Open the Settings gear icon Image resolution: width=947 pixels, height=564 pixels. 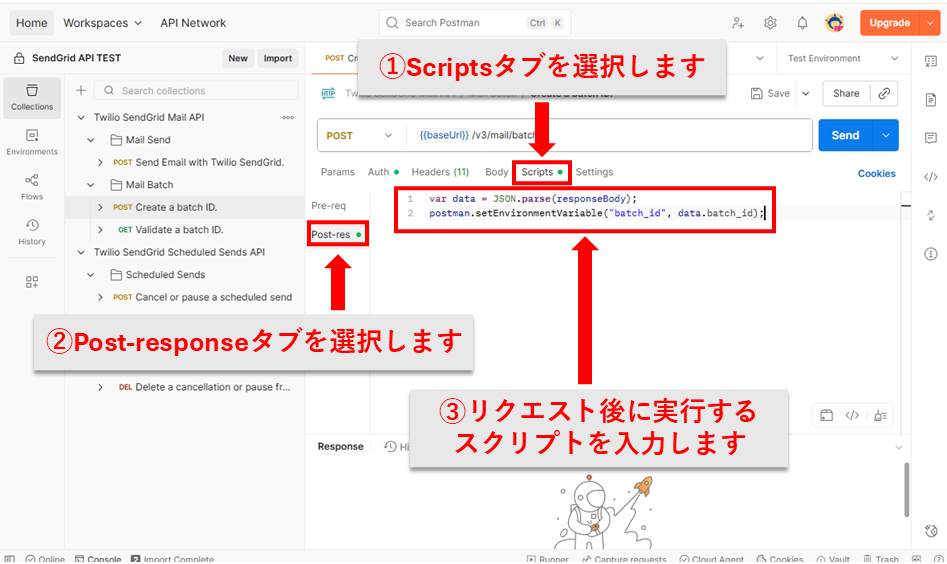pyautogui.click(x=770, y=23)
